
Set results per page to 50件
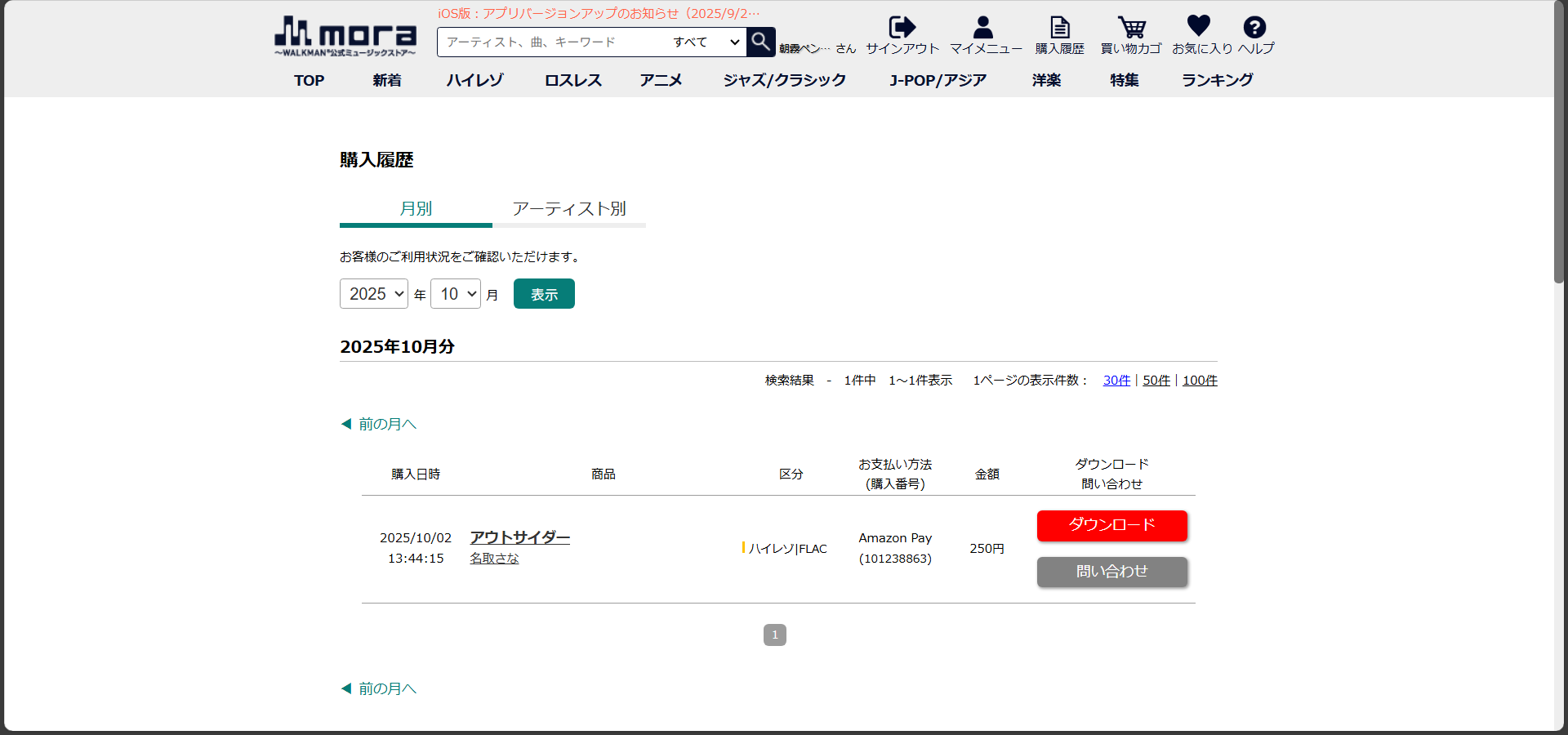(1156, 381)
